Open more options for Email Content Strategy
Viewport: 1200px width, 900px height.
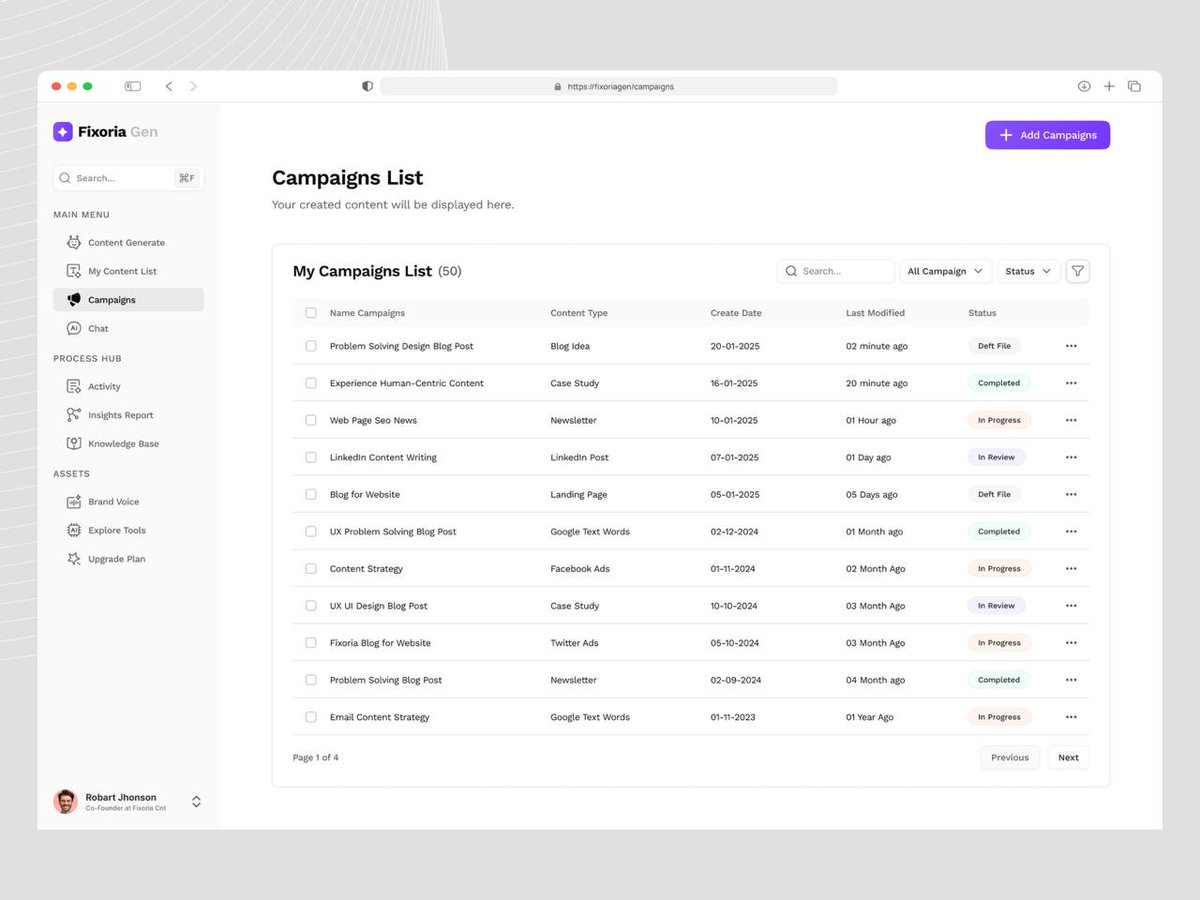click(1071, 717)
